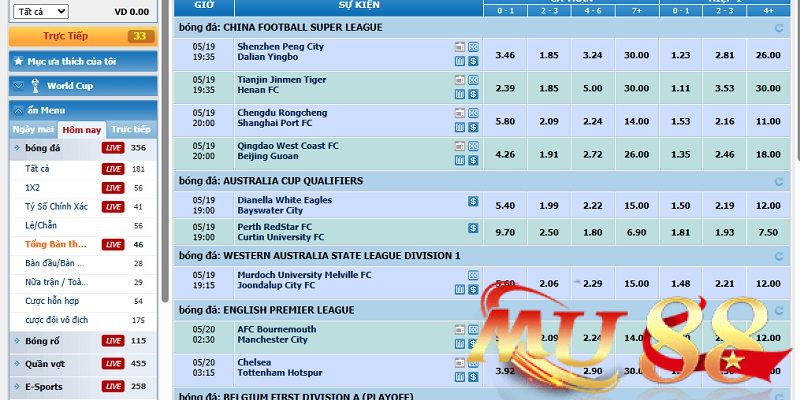Open pitch tracker icon for Qingdao West Coast FC

pyautogui.click(x=473, y=146)
